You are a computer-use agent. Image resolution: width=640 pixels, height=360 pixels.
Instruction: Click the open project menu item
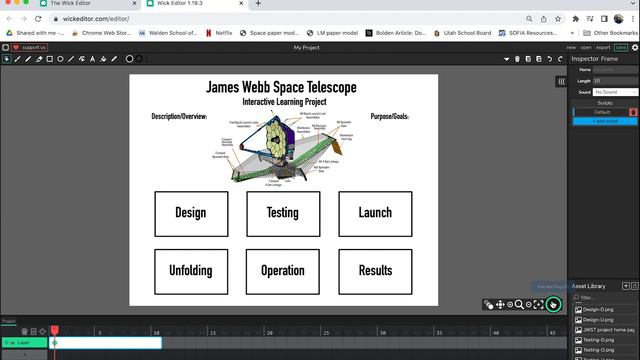click(x=586, y=48)
